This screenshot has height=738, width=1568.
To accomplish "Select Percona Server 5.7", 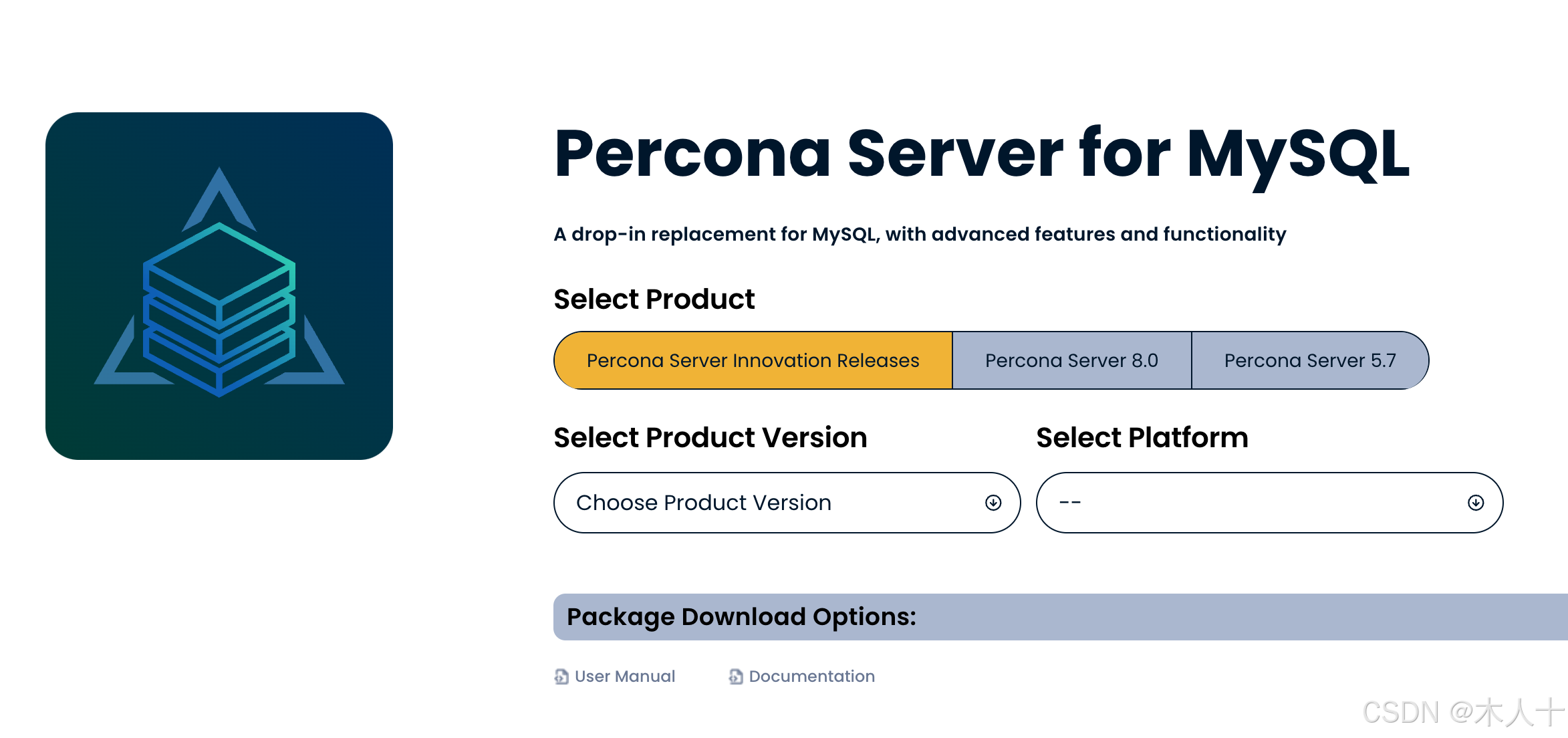I will (1309, 360).
